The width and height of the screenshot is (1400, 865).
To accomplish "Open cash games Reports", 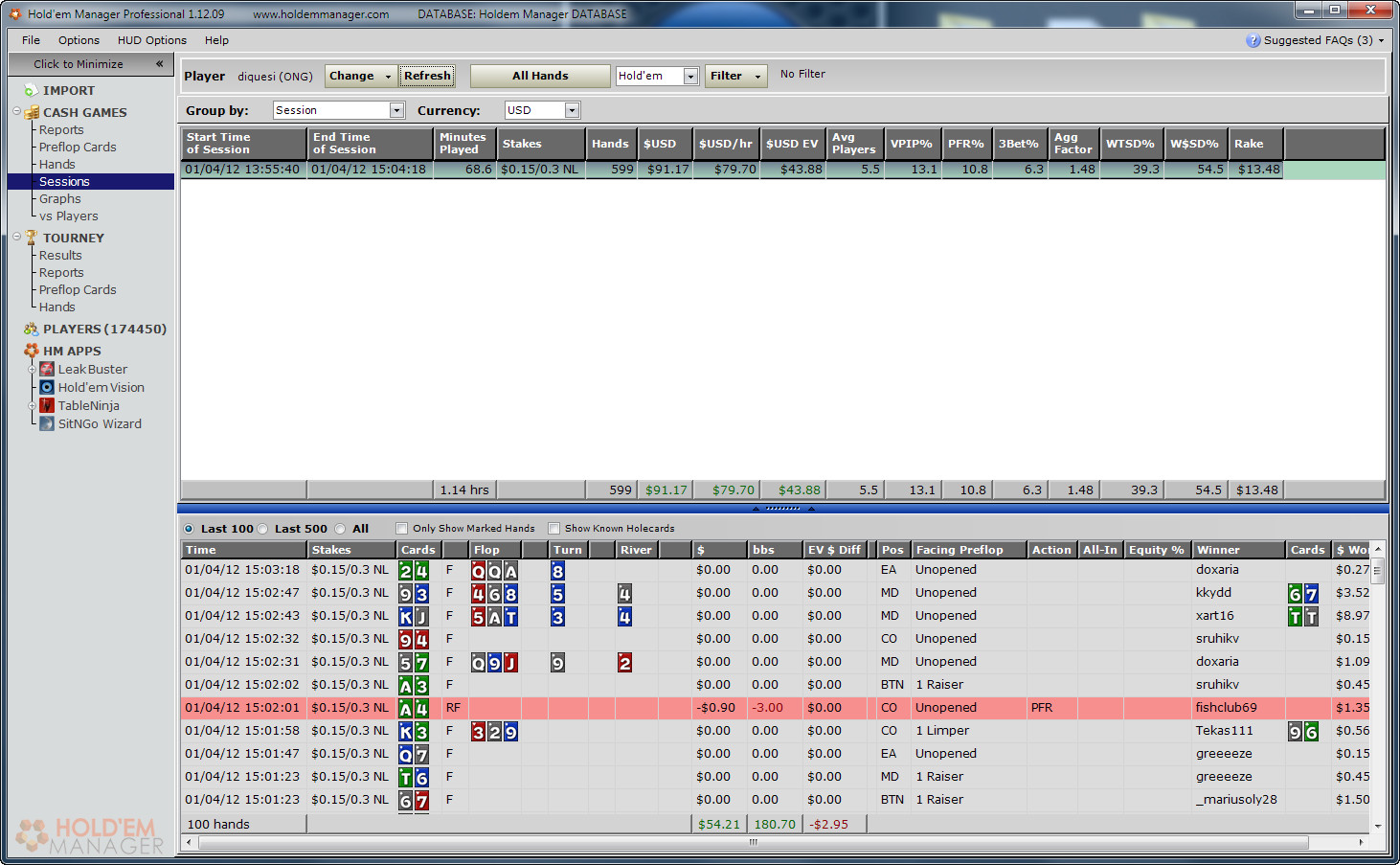I will (x=61, y=129).
